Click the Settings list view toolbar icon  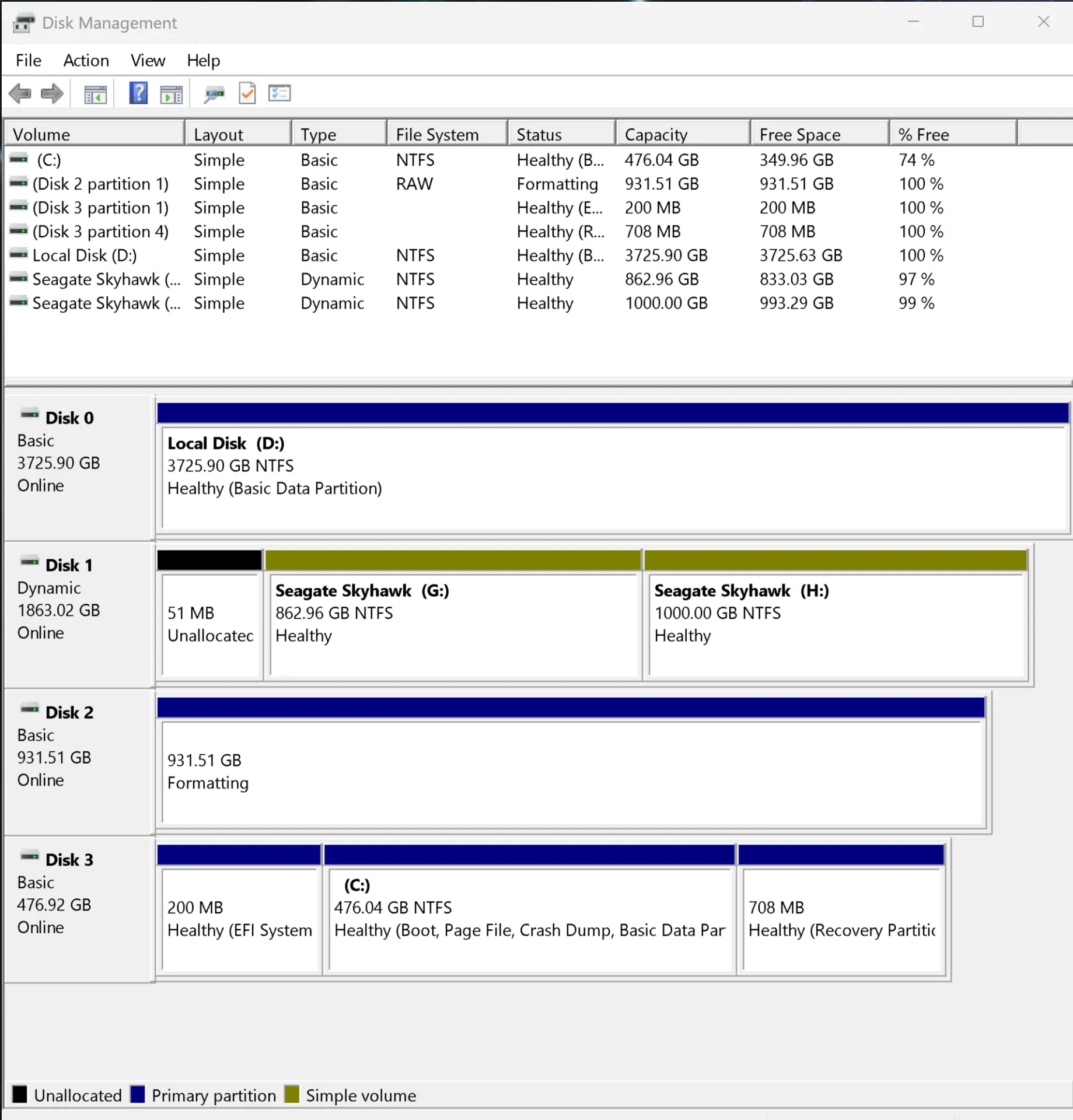pos(279,93)
